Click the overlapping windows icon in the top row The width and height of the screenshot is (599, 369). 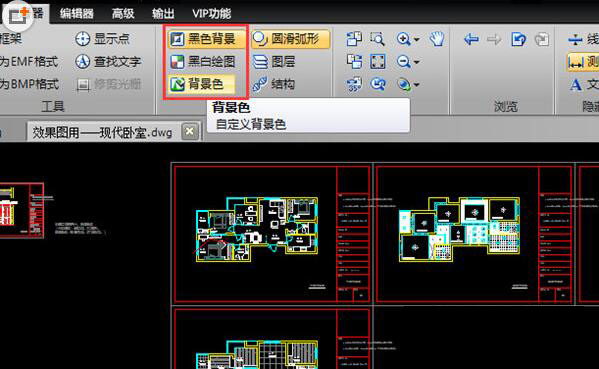point(354,39)
